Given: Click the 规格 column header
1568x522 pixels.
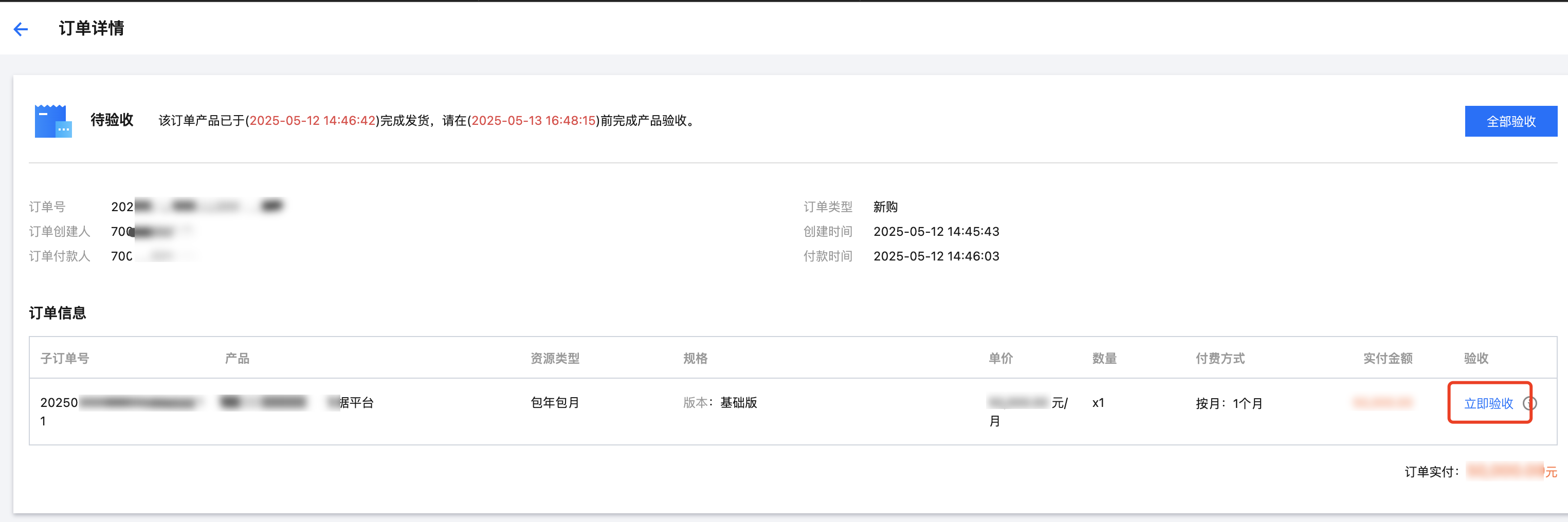Looking at the screenshot, I should (695, 358).
